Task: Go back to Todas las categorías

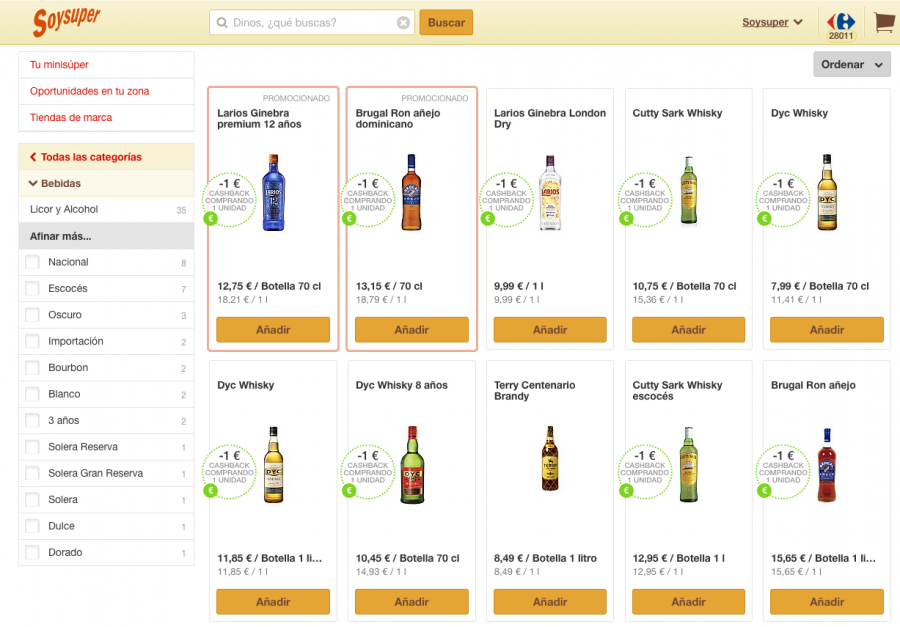Action: [x=106, y=157]
